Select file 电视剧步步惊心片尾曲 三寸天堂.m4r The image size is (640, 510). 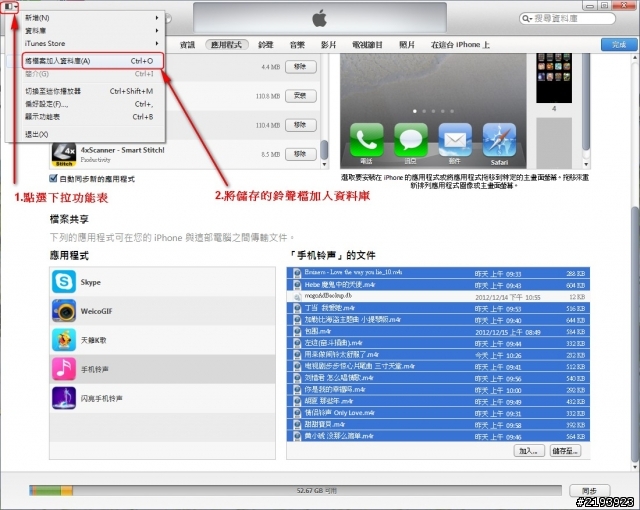(438, 366)
